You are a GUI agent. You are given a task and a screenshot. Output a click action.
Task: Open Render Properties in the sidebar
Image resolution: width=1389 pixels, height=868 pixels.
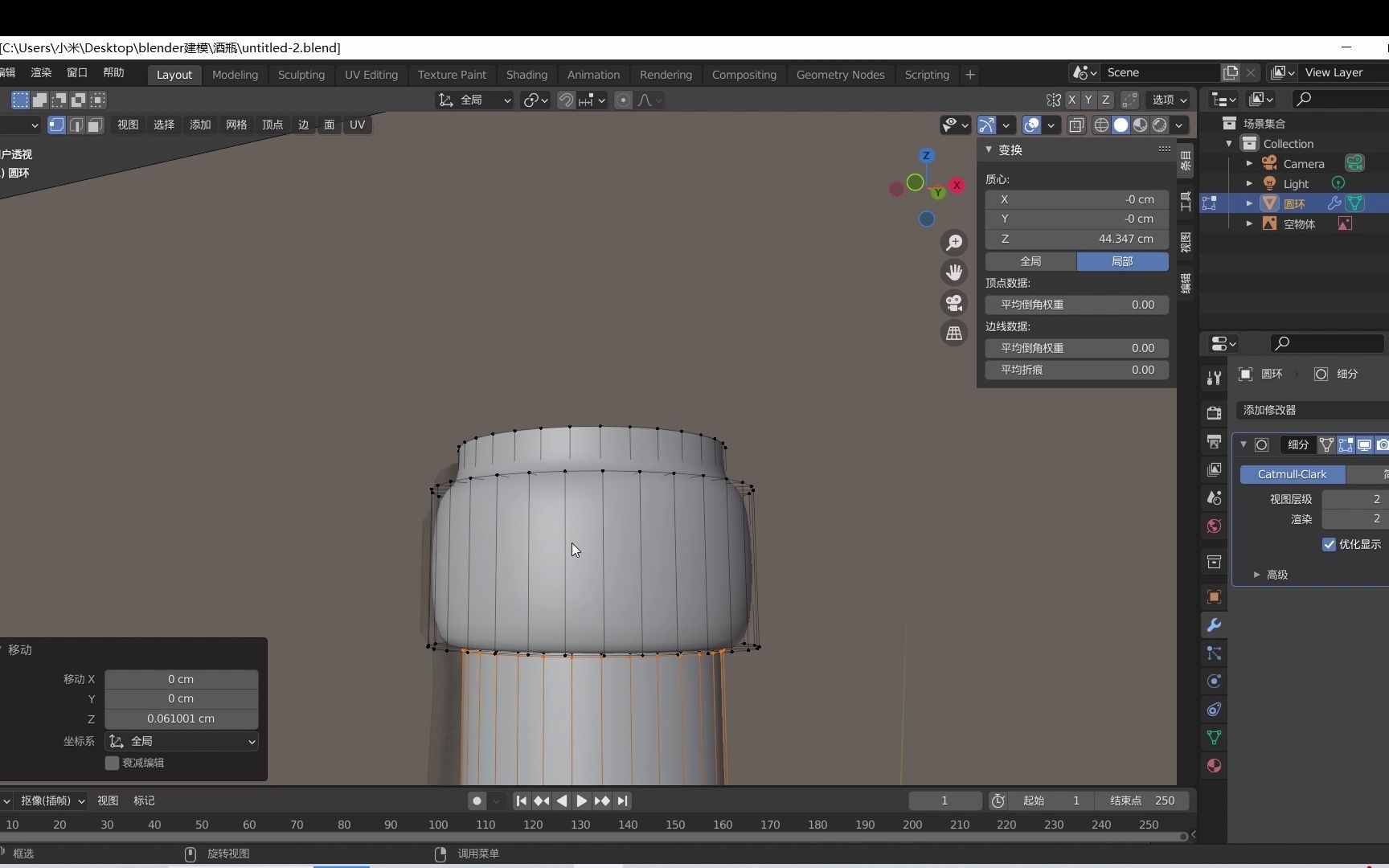[x=1214, y=412]
